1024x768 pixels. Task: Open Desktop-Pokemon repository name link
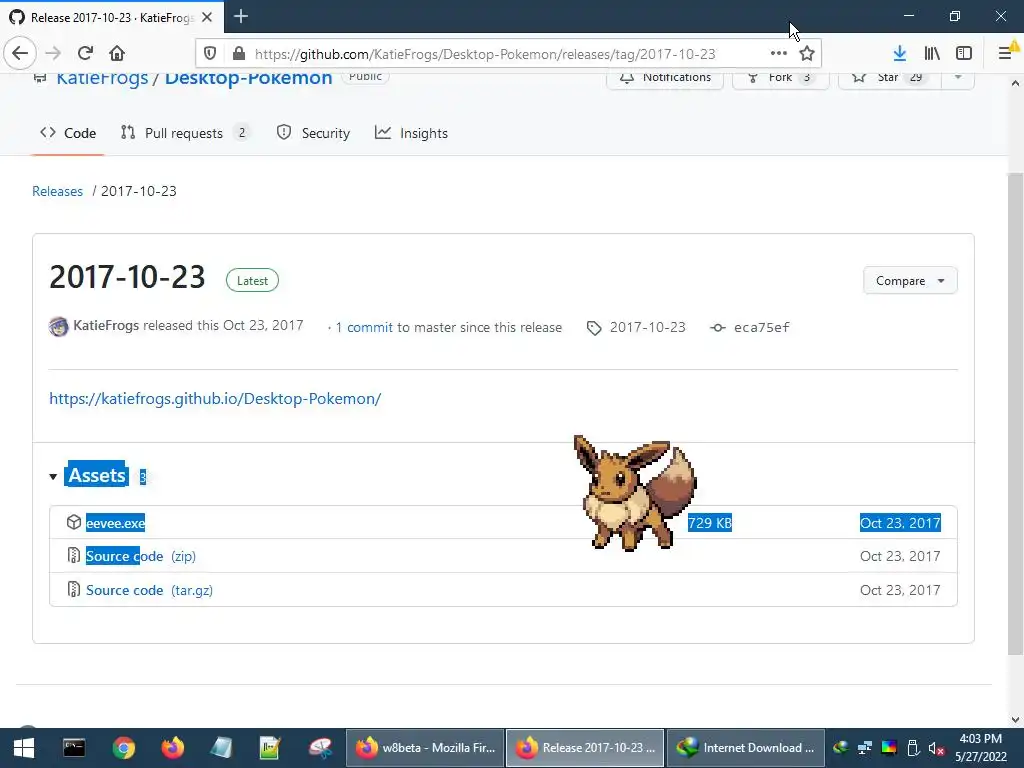coord(248,79)
